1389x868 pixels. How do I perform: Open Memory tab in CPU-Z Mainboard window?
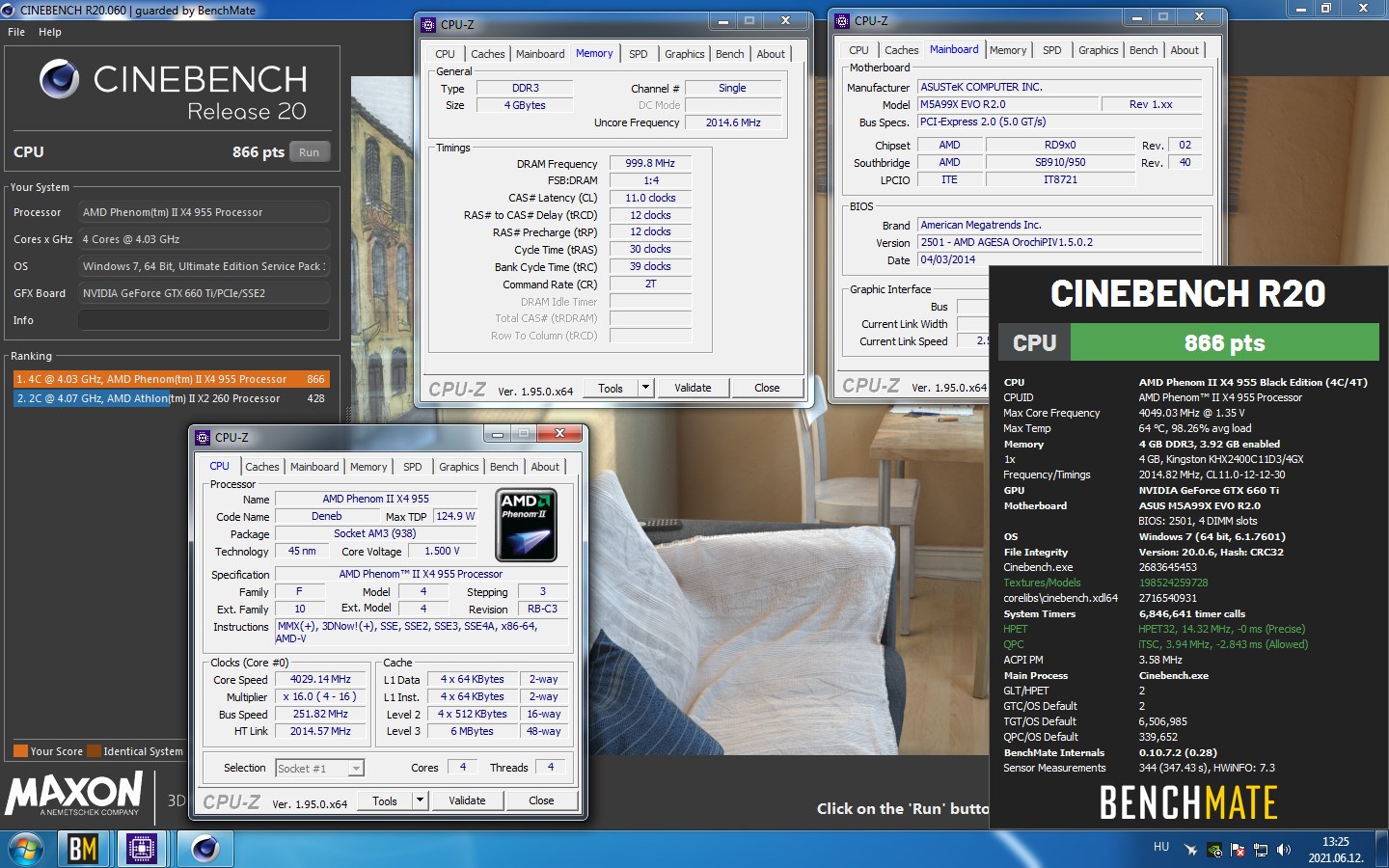coord(1008,50)
